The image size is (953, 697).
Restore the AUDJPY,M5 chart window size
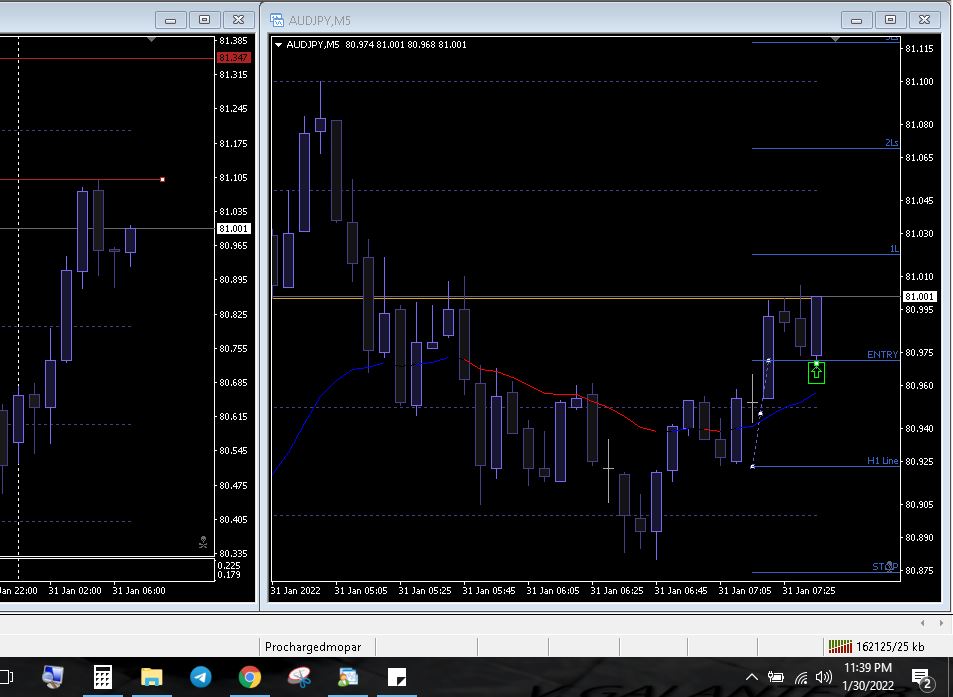pyautogui.click(x=890, y=20)
